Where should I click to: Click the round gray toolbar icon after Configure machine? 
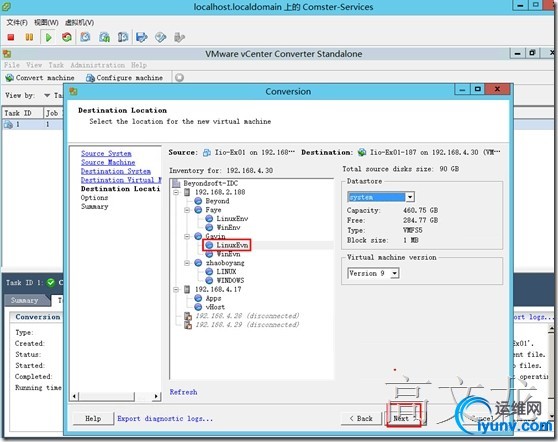click(x=179, y=78)
